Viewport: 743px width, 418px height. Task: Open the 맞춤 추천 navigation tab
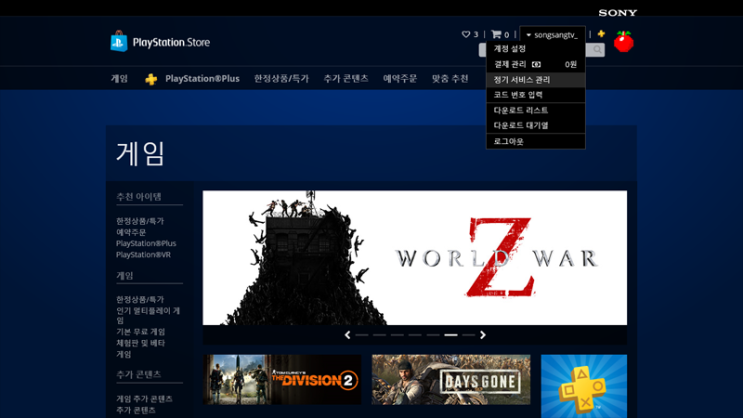pyautogui.click(x=450, y=79)
